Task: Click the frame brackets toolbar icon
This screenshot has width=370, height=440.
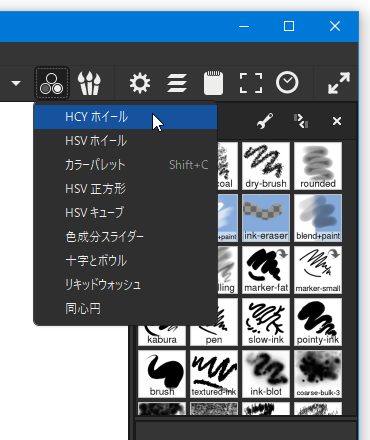Action: coord(251,83)
